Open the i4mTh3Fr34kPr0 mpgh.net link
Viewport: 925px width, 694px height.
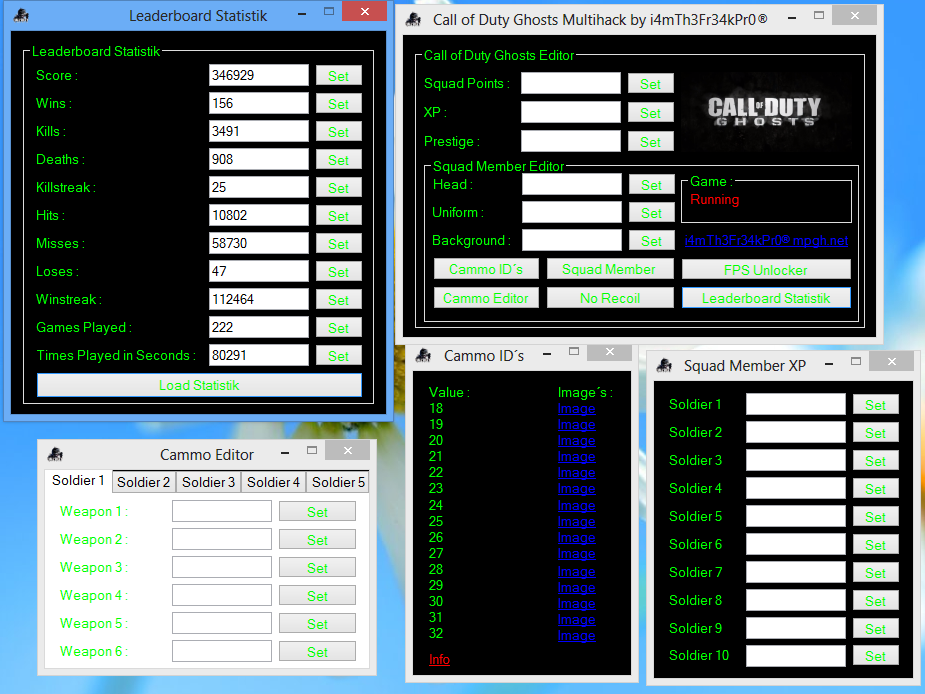(x=766, y=241)
